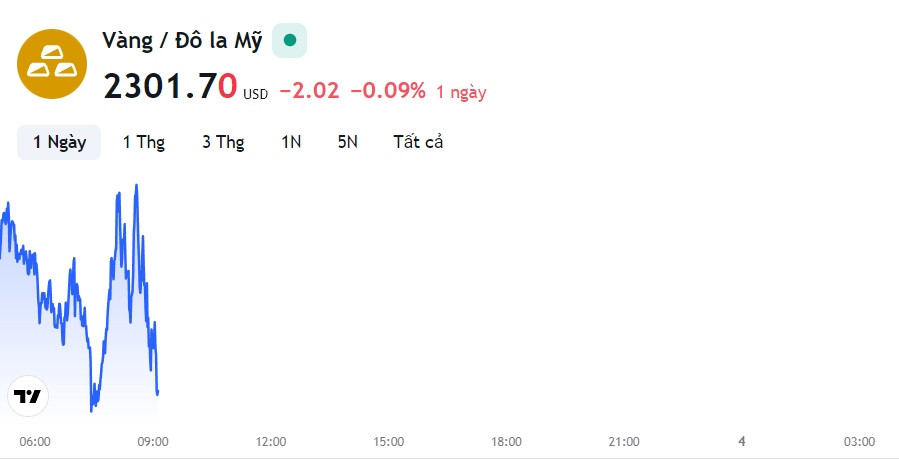
Task: Click the −2.02 price change figure
Action: pos(309,91)
